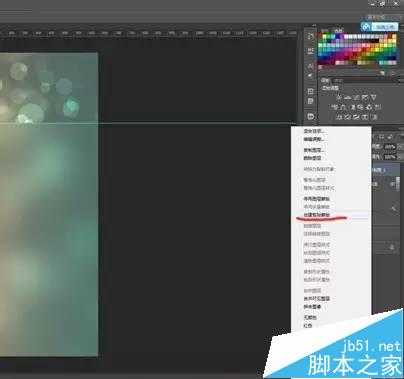Add a Photo Filter adjustment layer

pyautogui.click(x=360, y=107)
